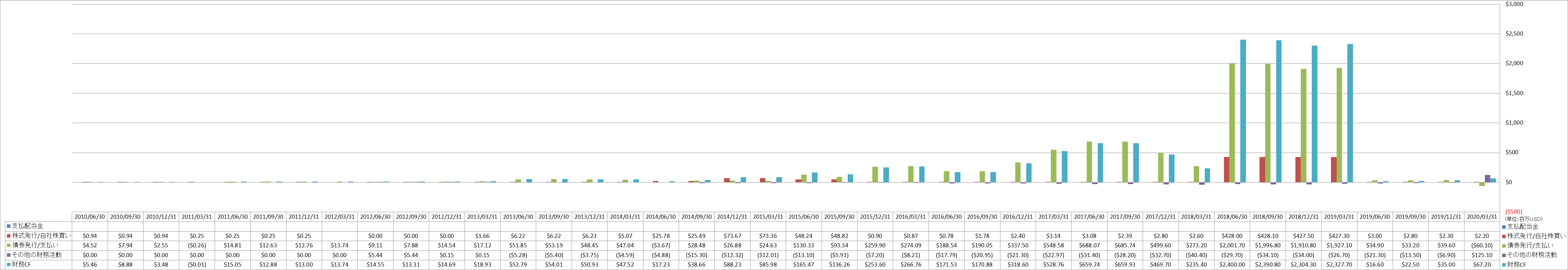Click the $428.10 cell
Viewport: 1568px width, 270px height.
1269,235
